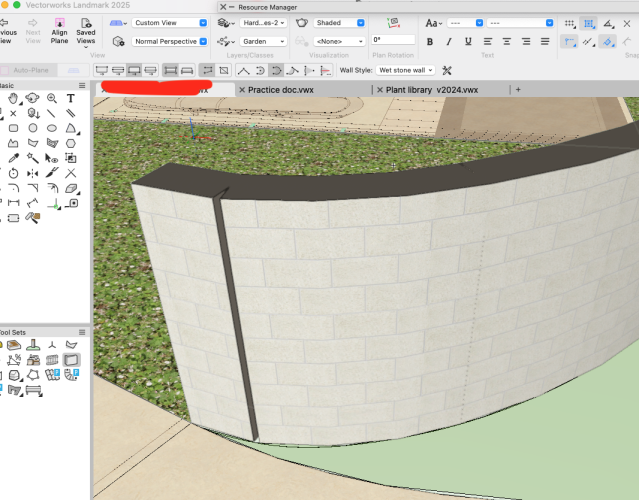The height and width of the screenshot is (500, 639).
Task: Select the Text tool in Basic palette
Action: [71, 99]
